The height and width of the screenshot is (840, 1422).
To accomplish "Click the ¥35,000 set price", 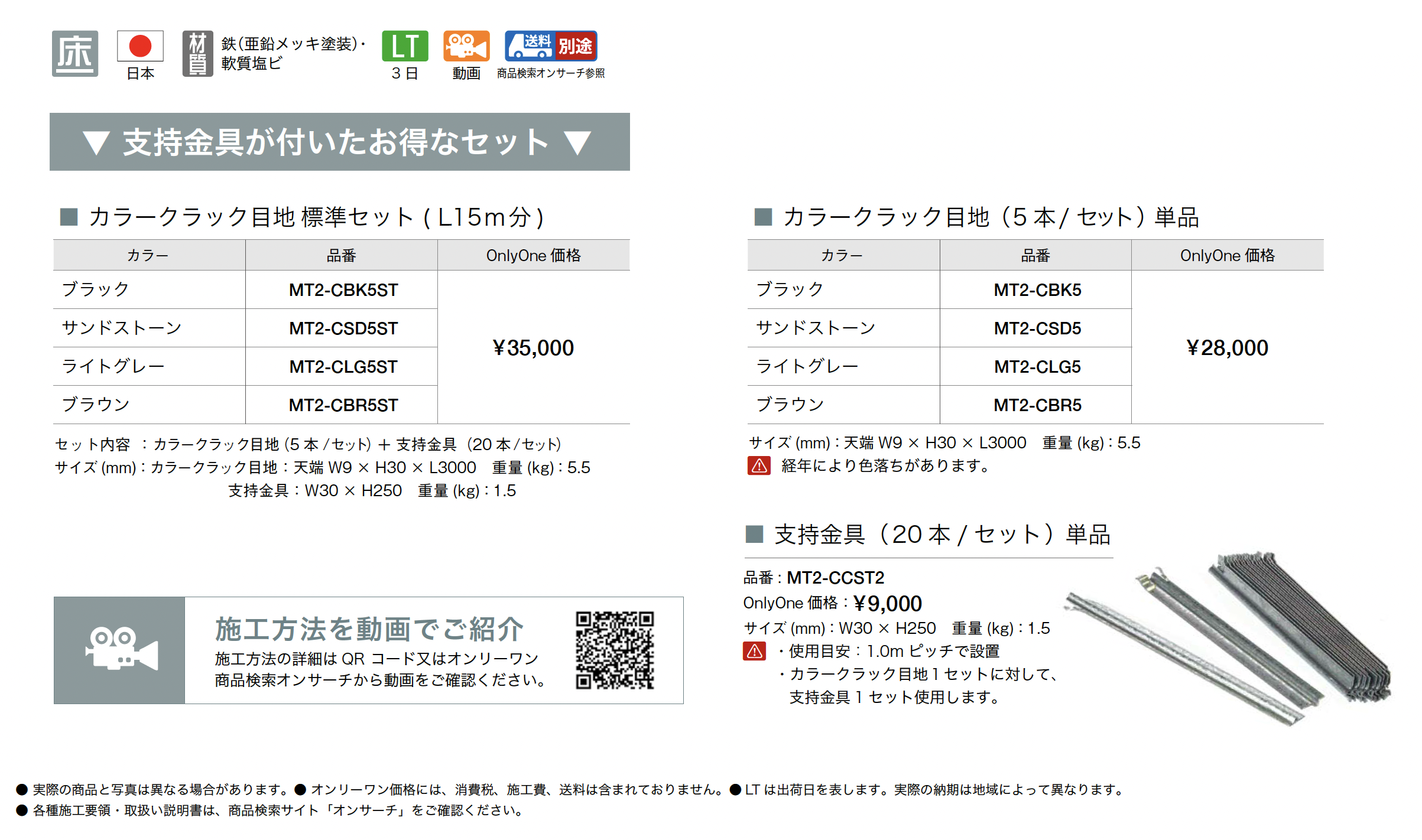I will tap(533, 348).
